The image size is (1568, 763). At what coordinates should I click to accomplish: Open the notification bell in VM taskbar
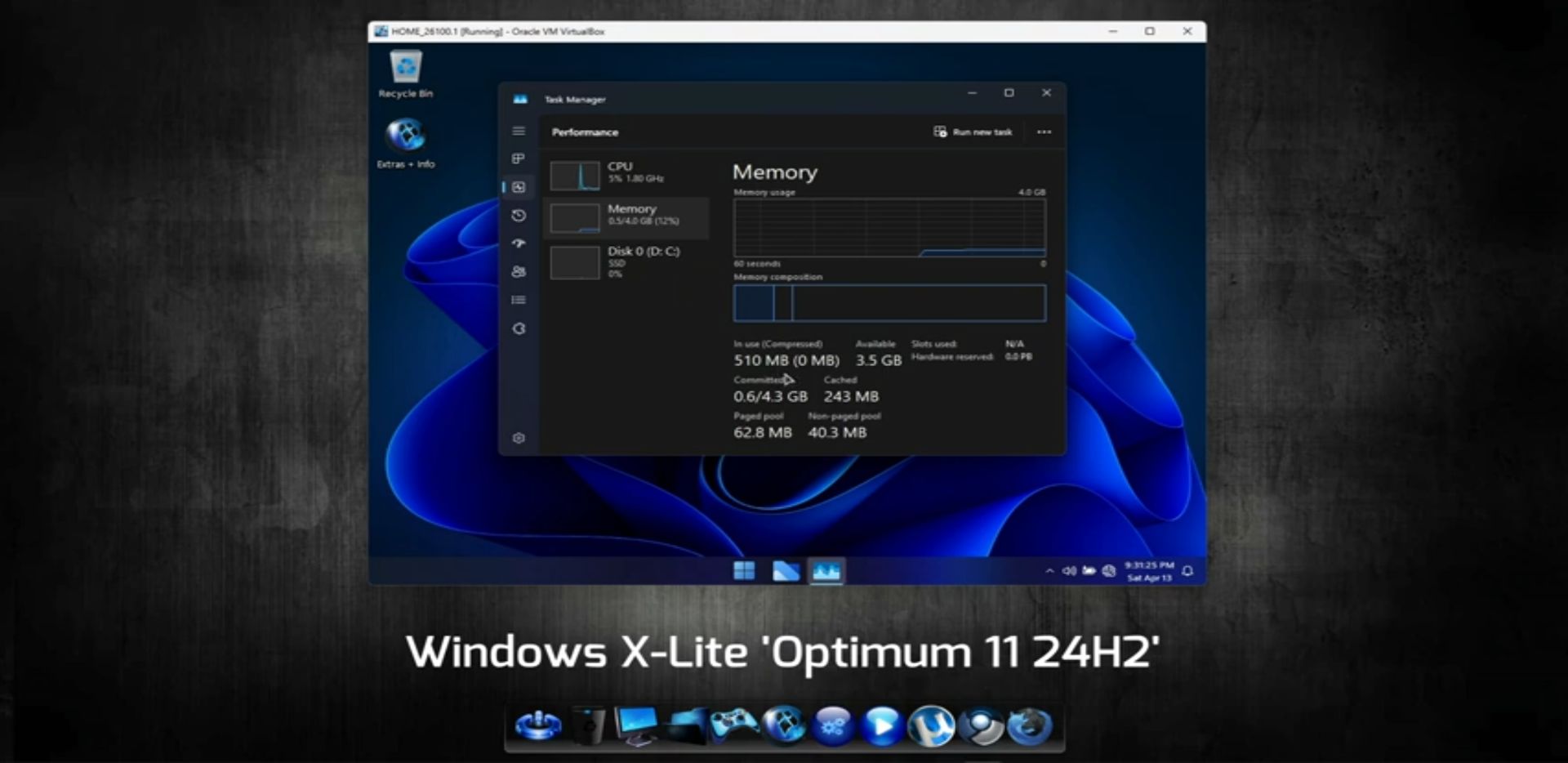tap(1188, 571)
